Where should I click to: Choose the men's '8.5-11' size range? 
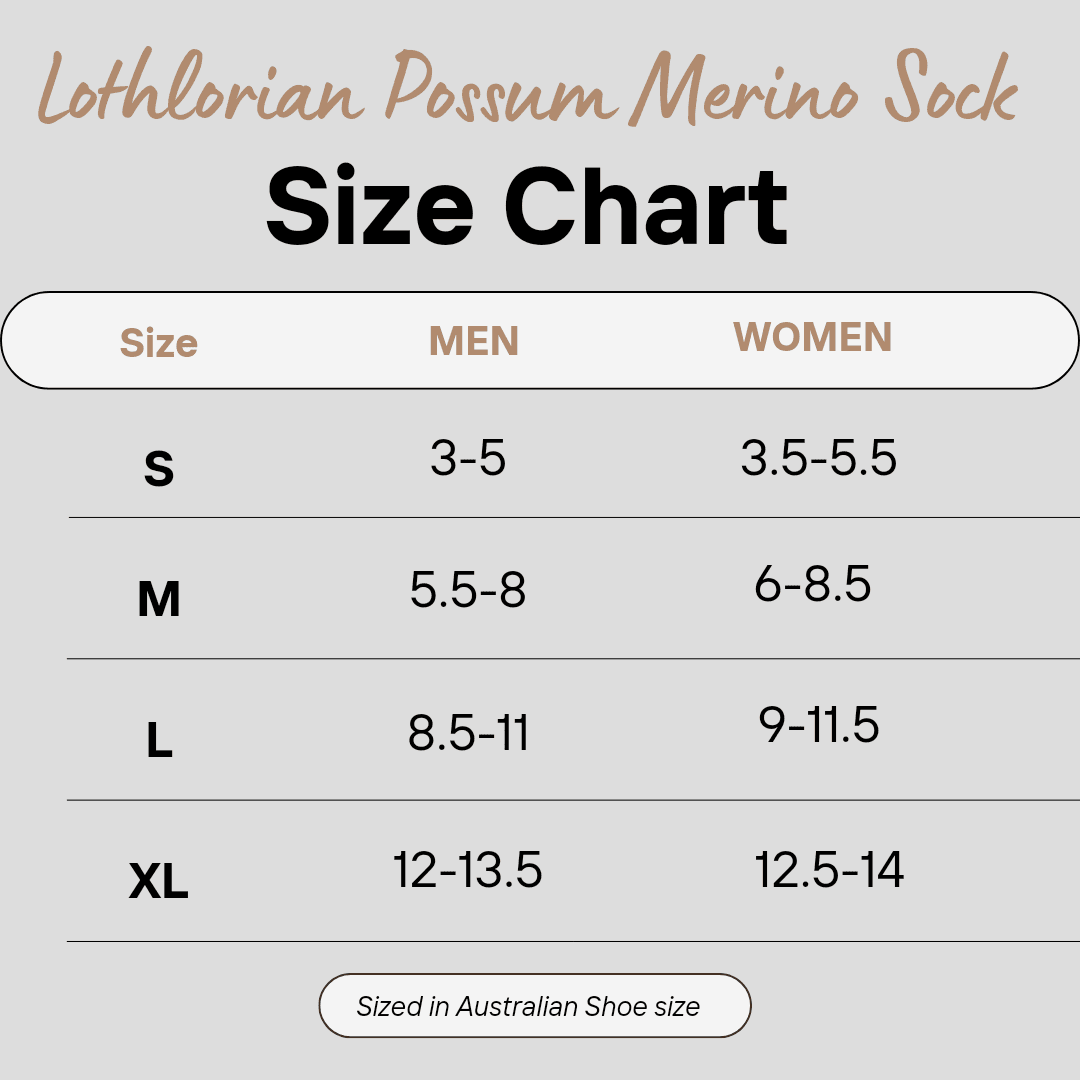[x=468, y=733]
